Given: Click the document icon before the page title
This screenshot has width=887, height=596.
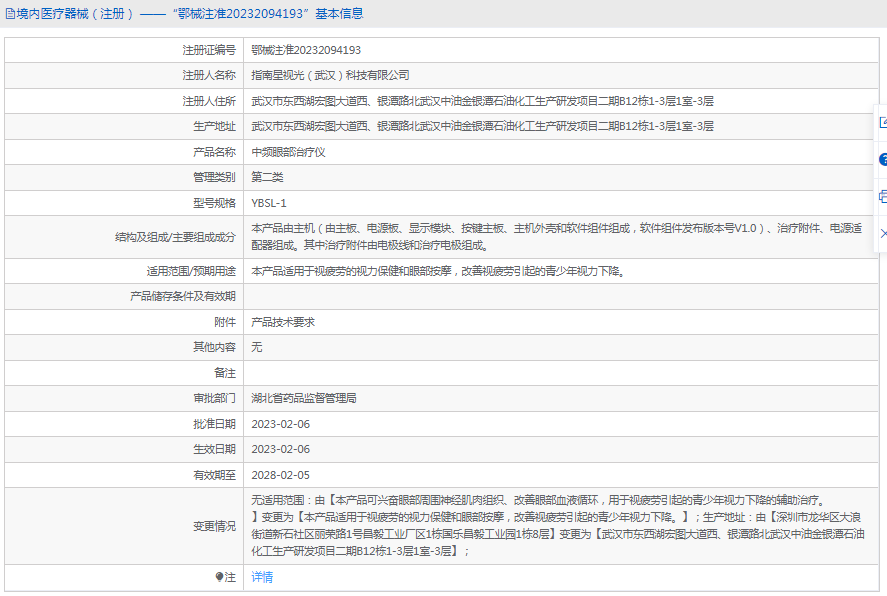Looking at the screenshot, I should tap(10, 14).
